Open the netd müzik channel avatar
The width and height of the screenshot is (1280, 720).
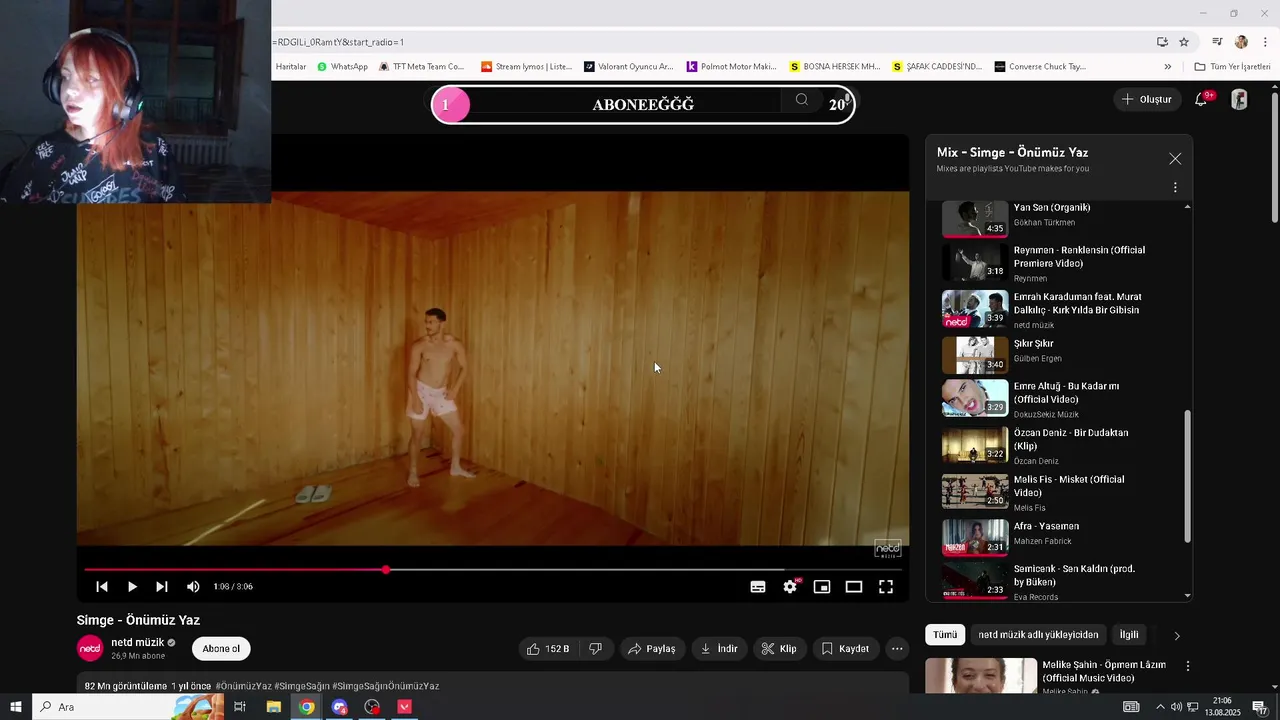[x=90, y=649]
